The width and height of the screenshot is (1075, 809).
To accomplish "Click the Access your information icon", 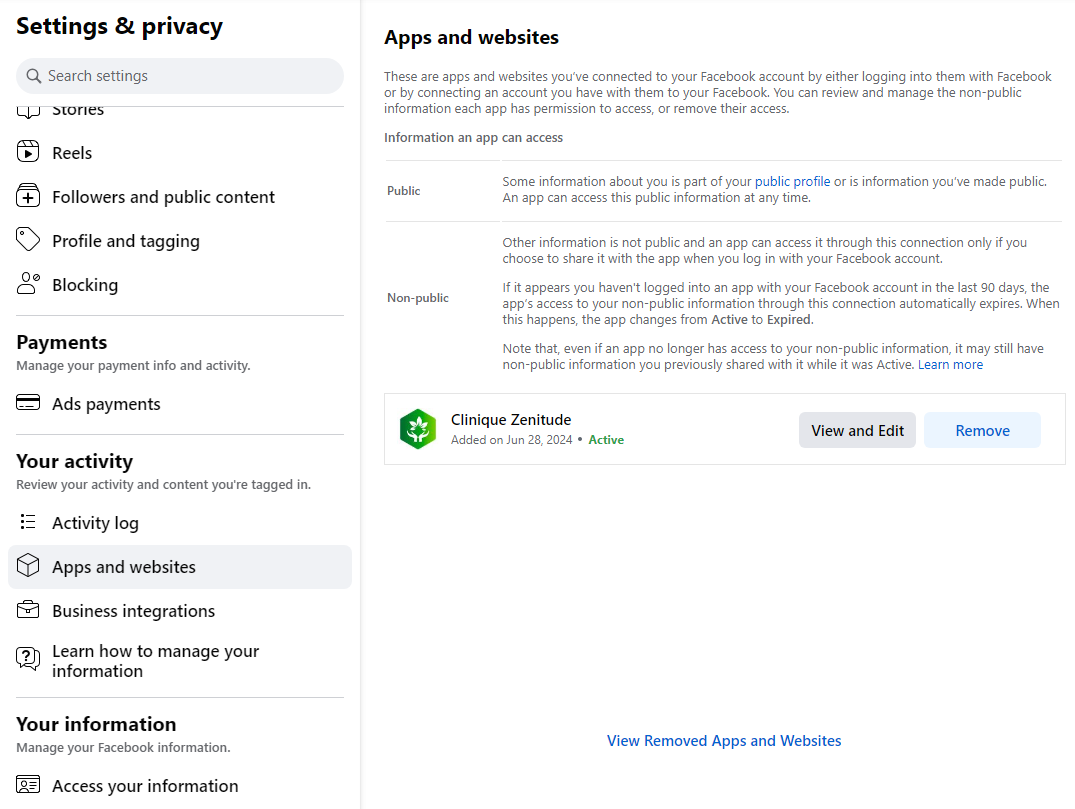I will tap(28, 786).
